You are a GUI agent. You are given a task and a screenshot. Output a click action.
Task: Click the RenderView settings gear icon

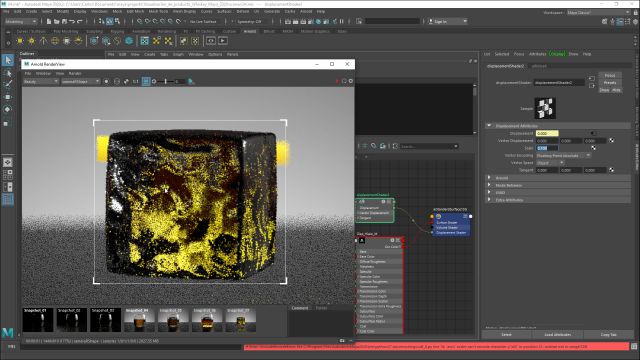[351, 81]
